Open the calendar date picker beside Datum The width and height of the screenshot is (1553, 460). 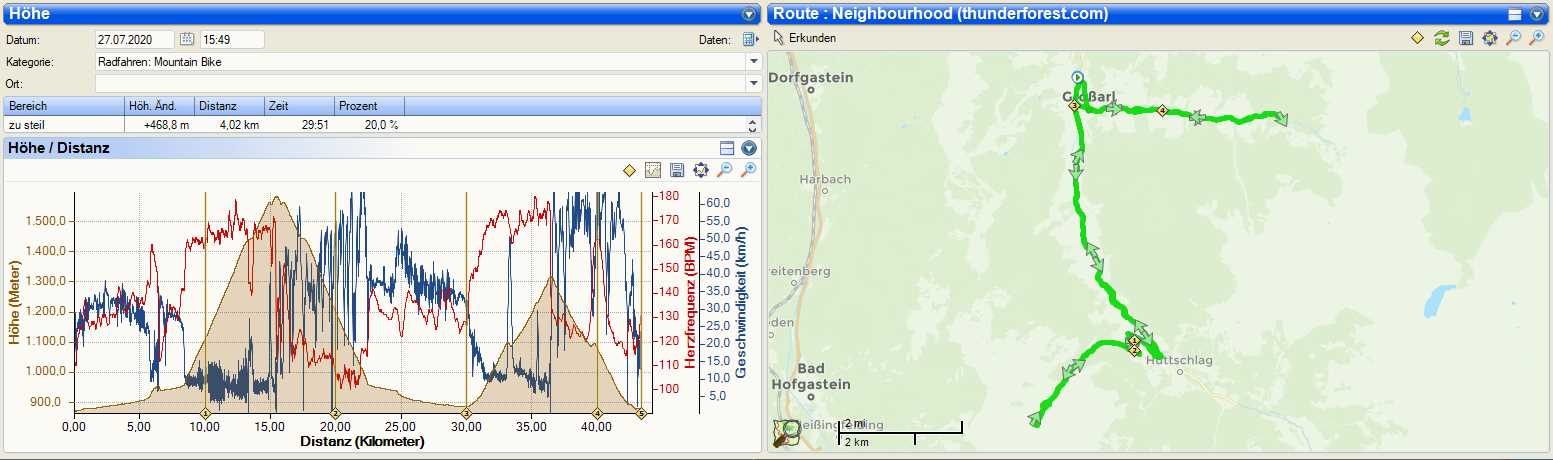(187, 39)
